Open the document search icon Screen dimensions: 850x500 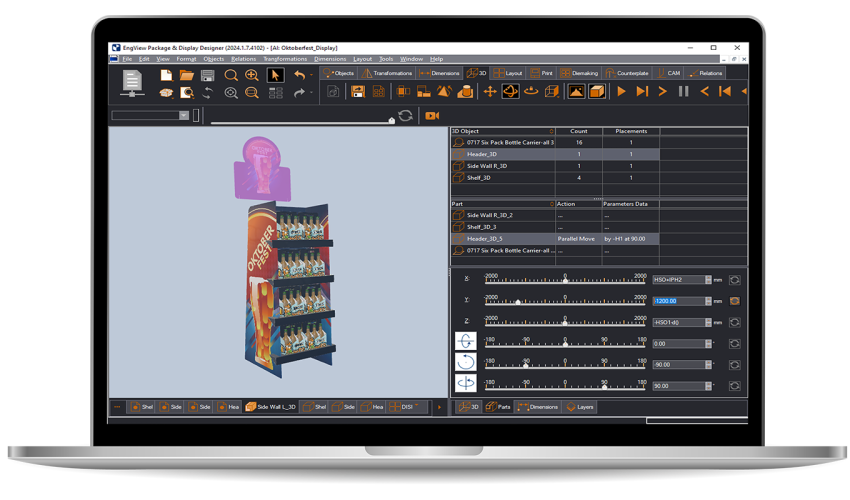click(187, 93)
